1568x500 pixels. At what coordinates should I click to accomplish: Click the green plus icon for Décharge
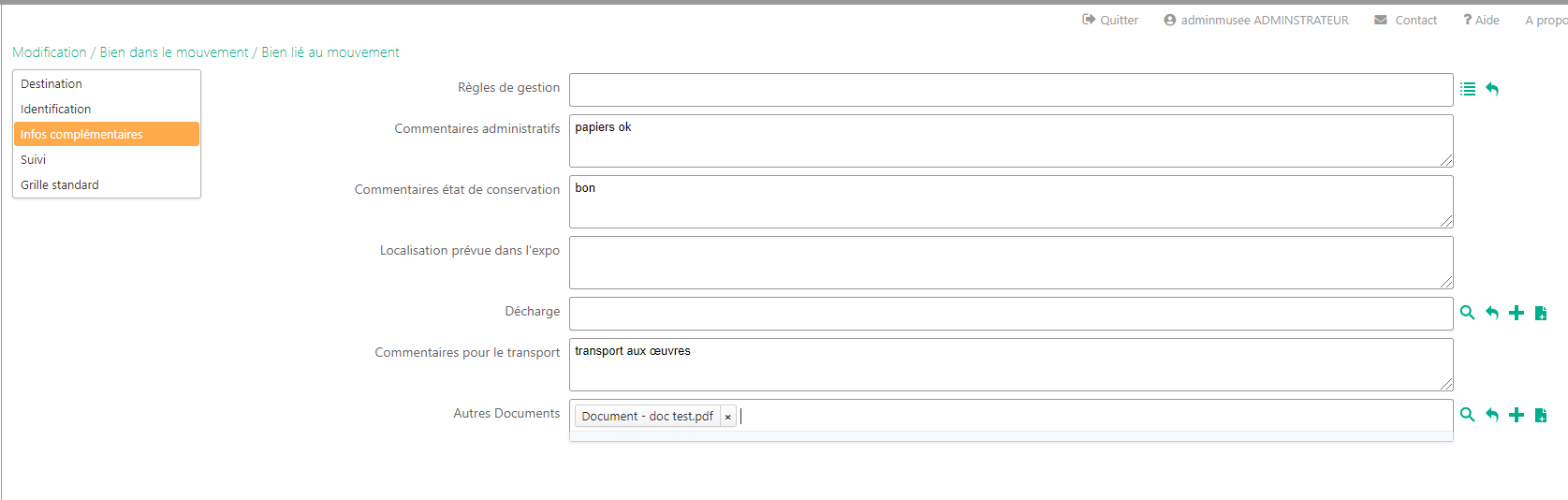[1517, 313]
